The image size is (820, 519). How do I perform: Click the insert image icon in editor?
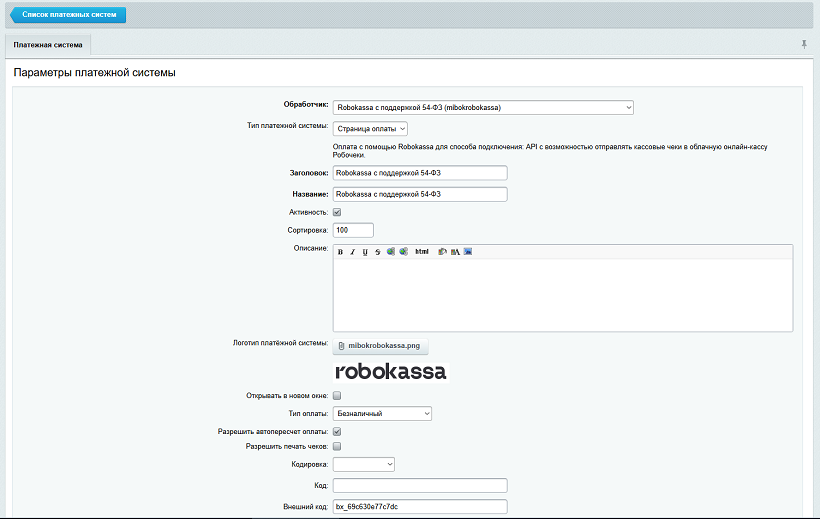(467, 252)
